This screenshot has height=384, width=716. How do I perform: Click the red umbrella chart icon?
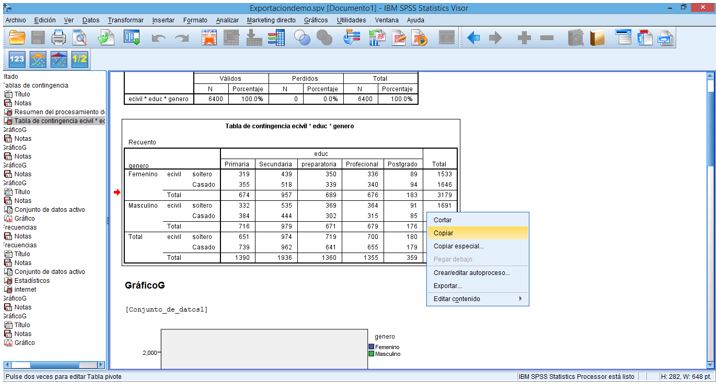[59, 59]
